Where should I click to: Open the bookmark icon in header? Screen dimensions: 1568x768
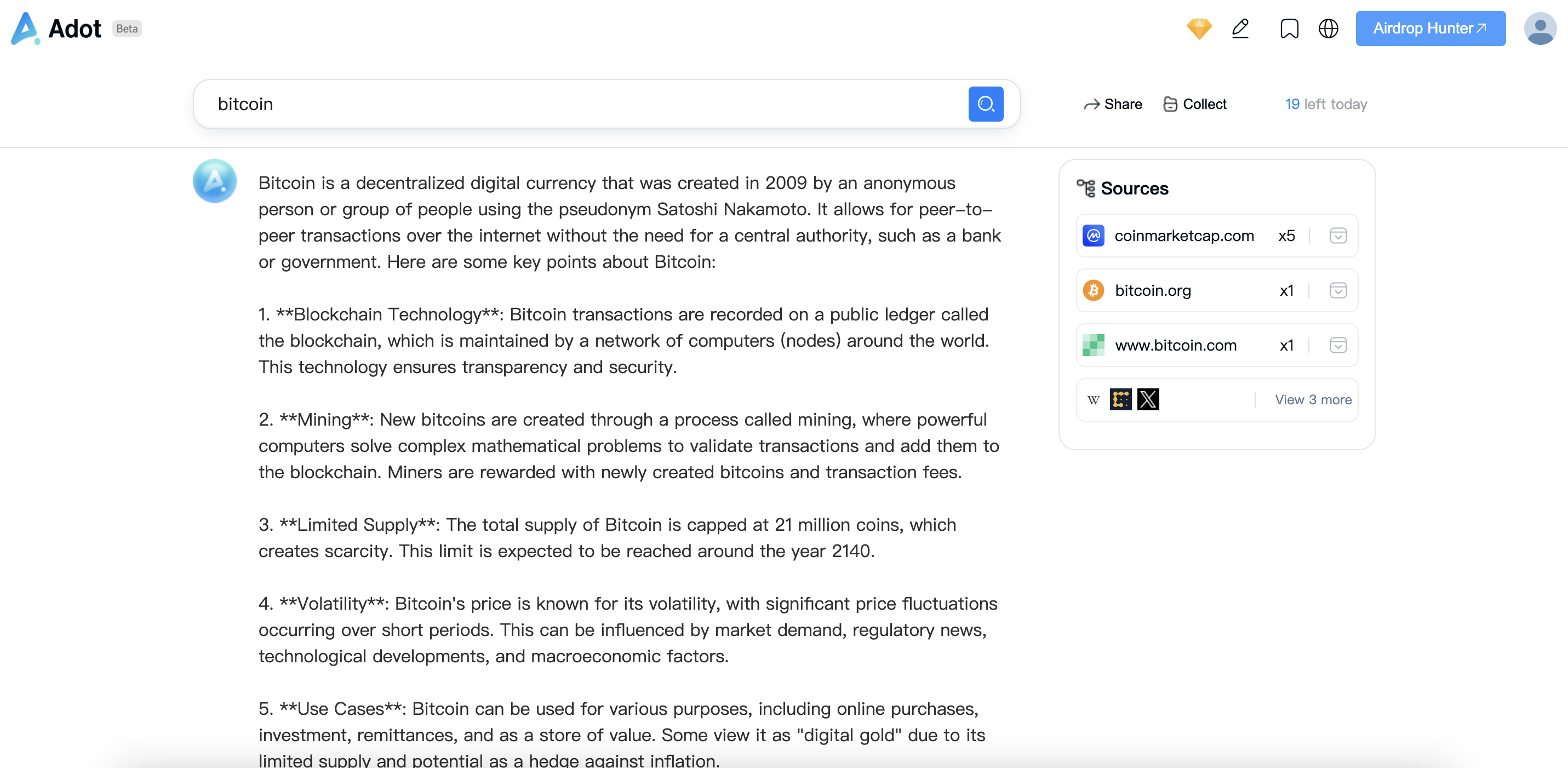[1289, 28]
